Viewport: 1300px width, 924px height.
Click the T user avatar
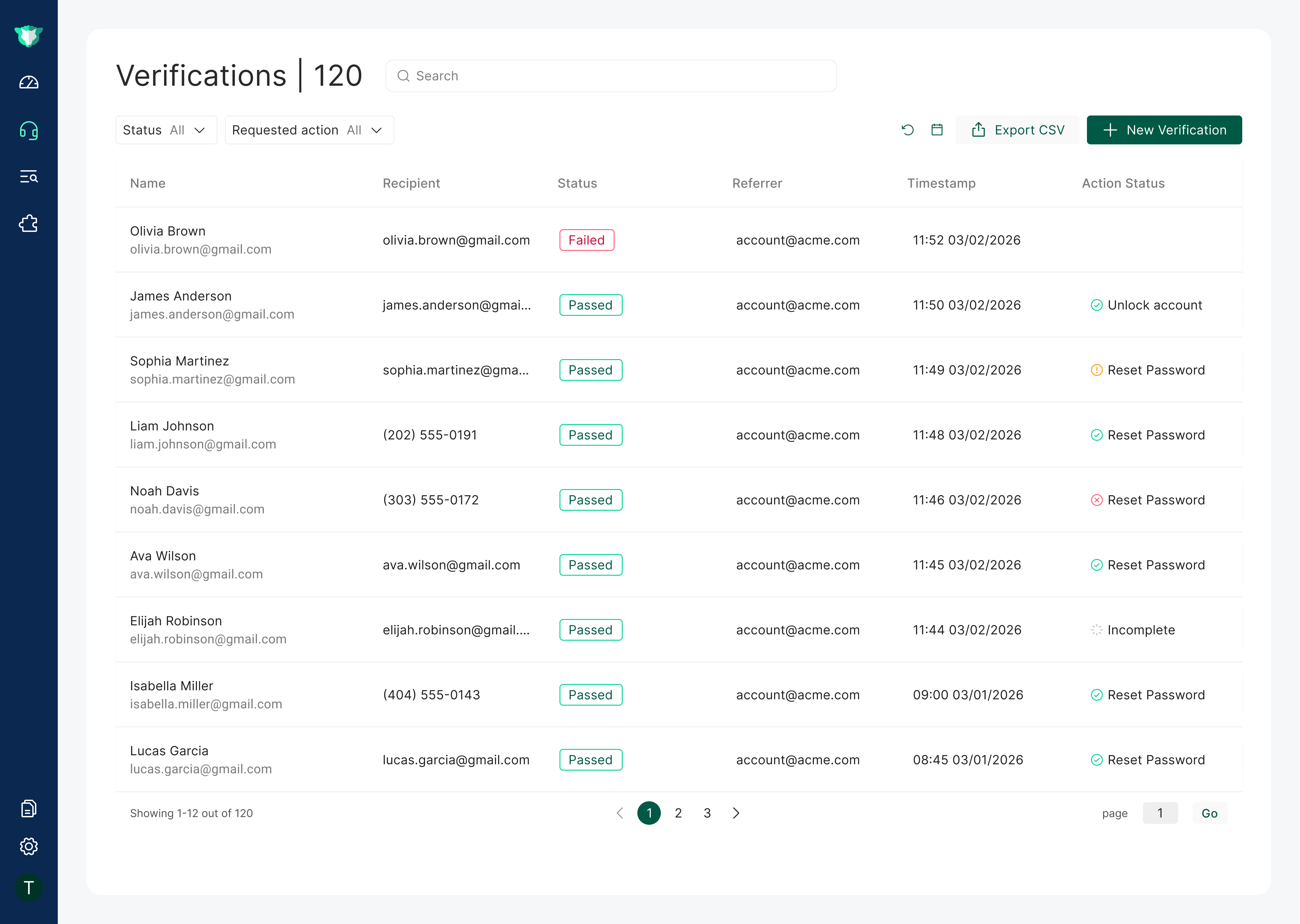coord(28,888)
